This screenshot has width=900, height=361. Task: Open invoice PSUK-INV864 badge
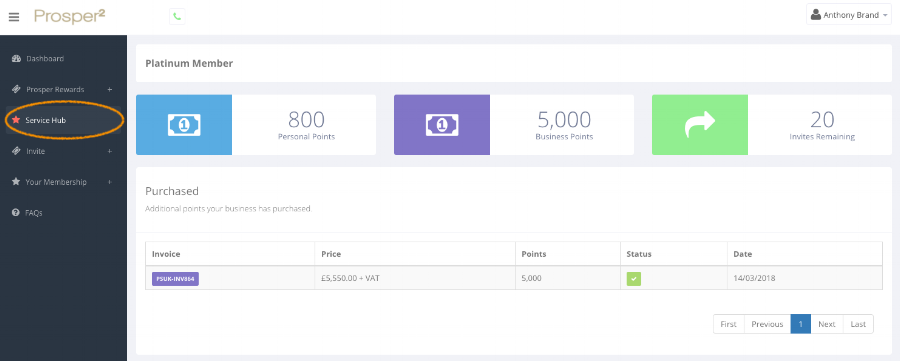click(175, 279)
